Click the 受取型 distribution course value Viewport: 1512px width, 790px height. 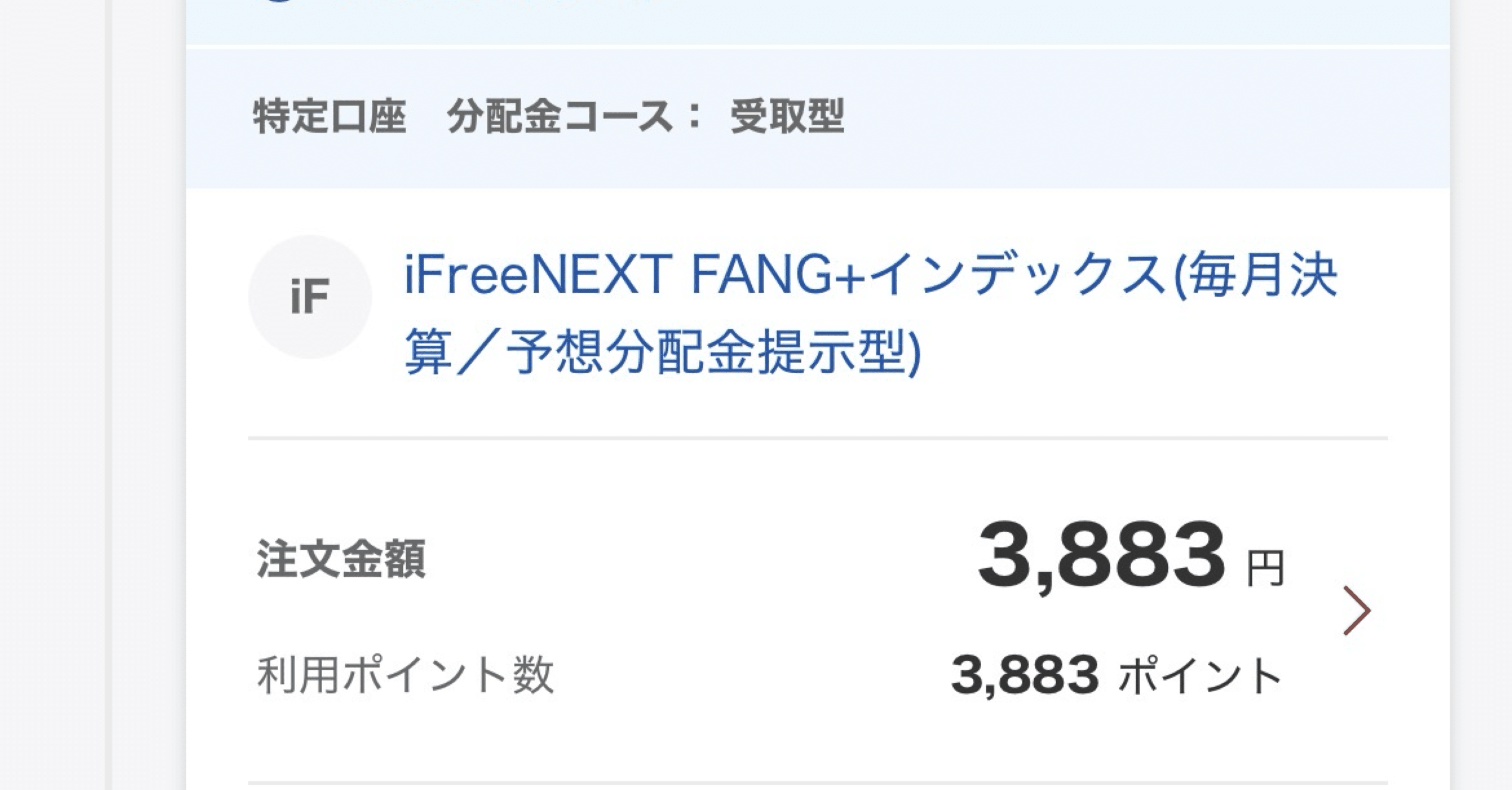(x=787, y=117)
